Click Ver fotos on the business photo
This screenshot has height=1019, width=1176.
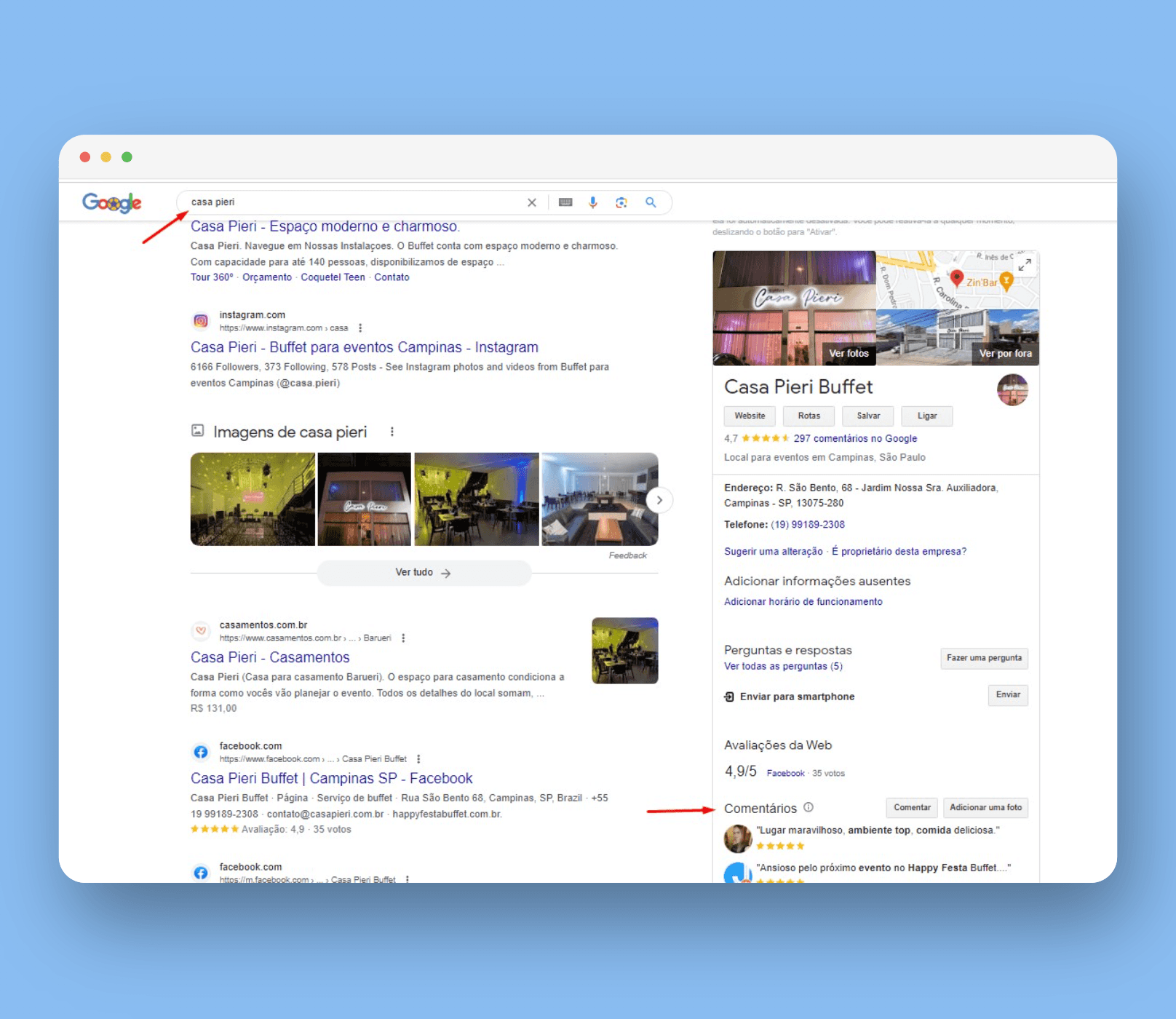click(849, 353)
